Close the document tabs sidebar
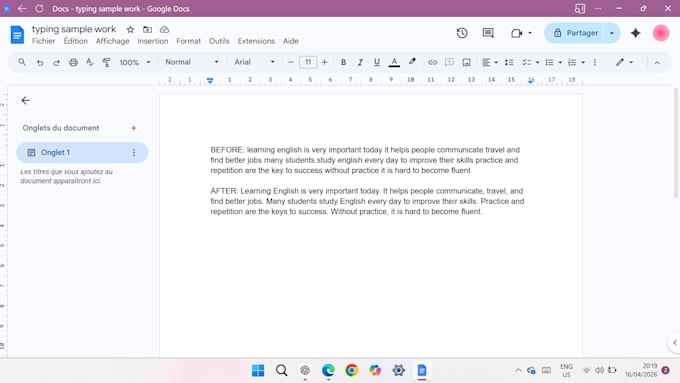 tap(26, 100)
